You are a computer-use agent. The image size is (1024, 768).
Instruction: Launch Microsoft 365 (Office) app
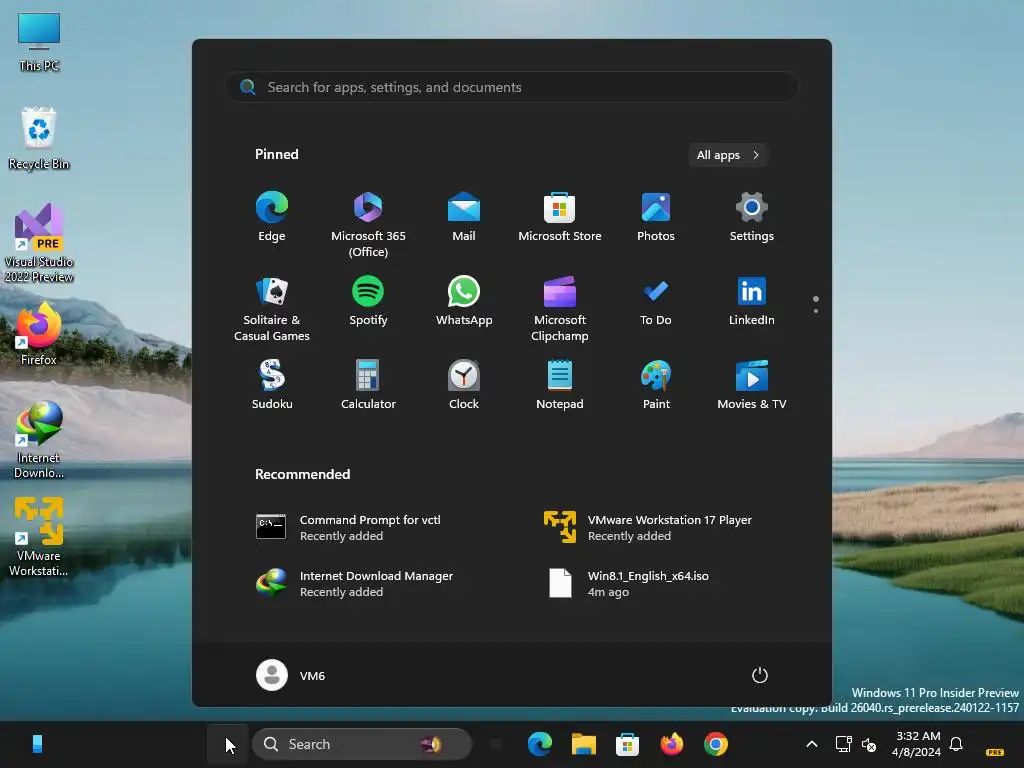[x=368, y=225]
